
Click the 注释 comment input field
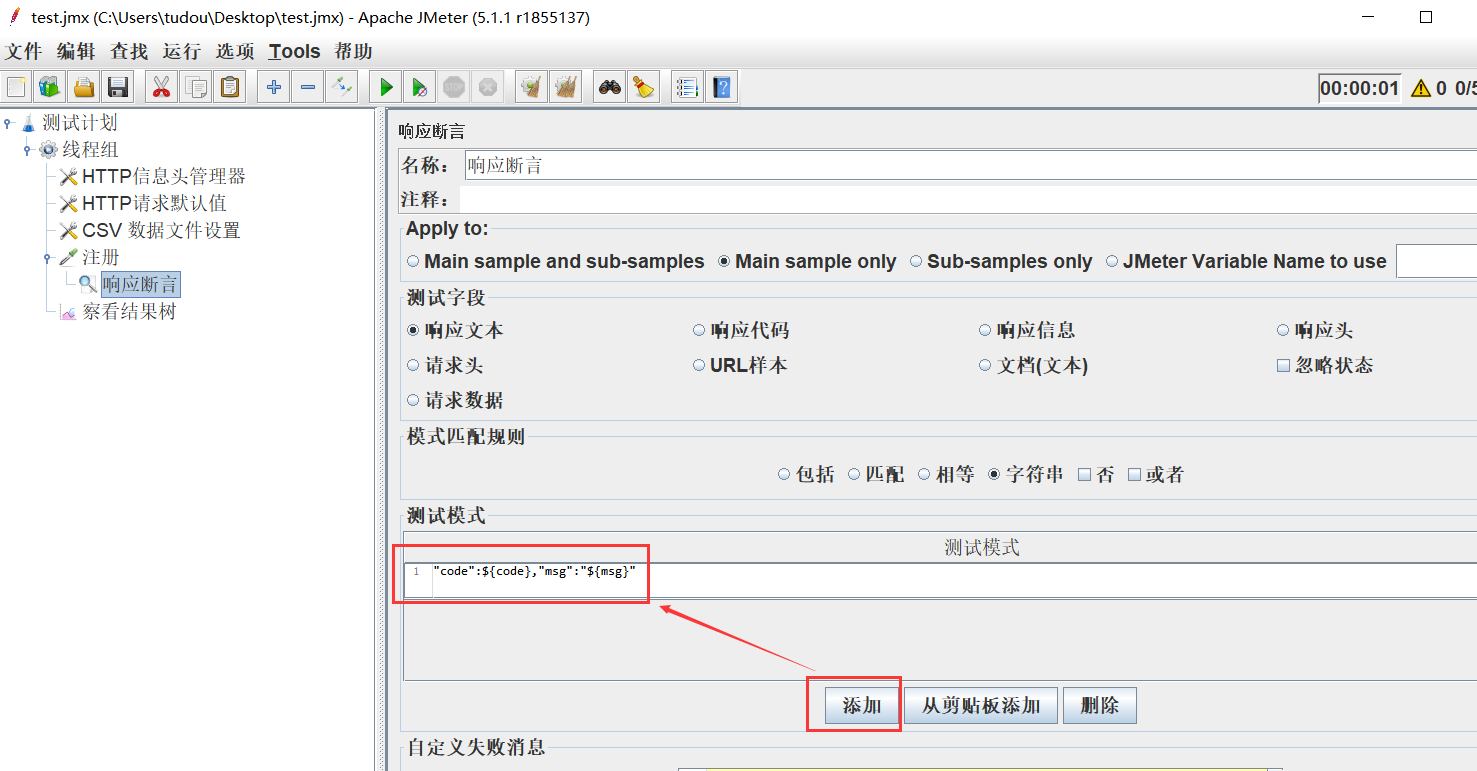point(967,200)
